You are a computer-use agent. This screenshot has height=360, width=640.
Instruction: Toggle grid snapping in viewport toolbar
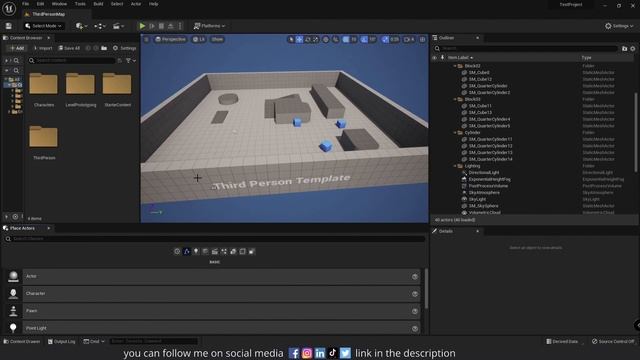[x=346, y=40]
